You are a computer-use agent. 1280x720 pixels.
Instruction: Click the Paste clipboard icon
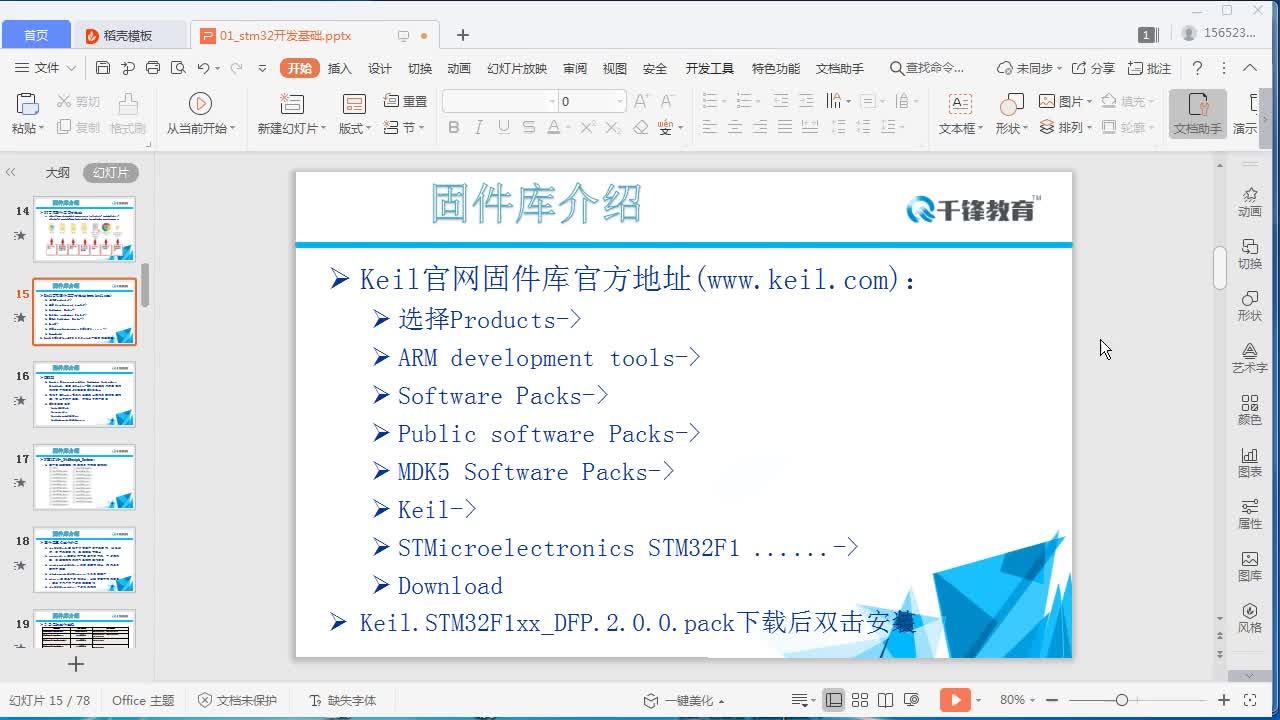click(x=27, y=104)
